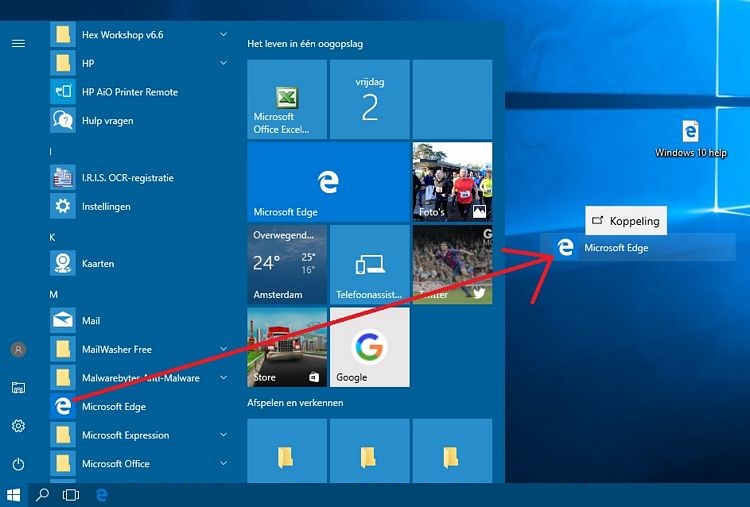Open the Settings gear in Start sidebar
The image size is (750, 507).
(x=18, y=426)
